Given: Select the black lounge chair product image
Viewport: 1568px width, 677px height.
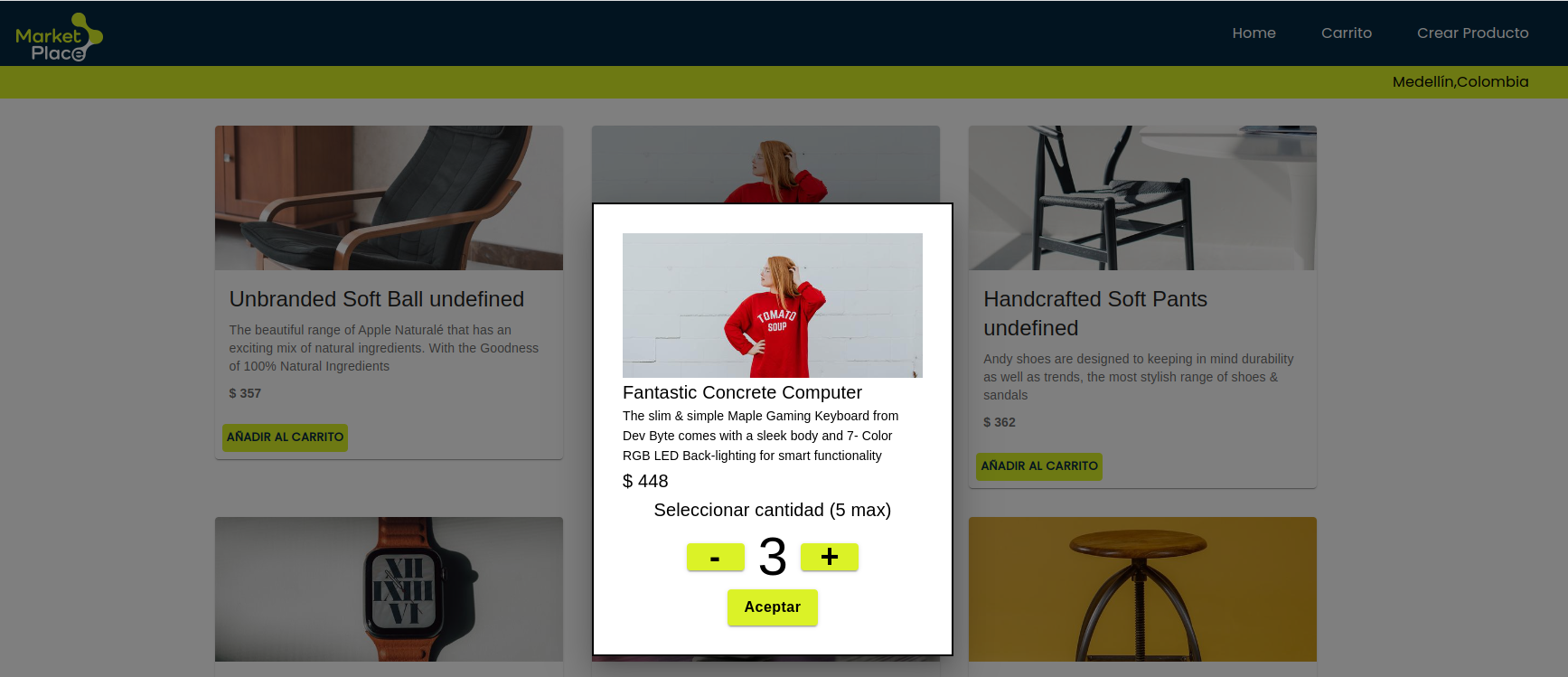Looking at the screenshot, I should pos(389,198).
